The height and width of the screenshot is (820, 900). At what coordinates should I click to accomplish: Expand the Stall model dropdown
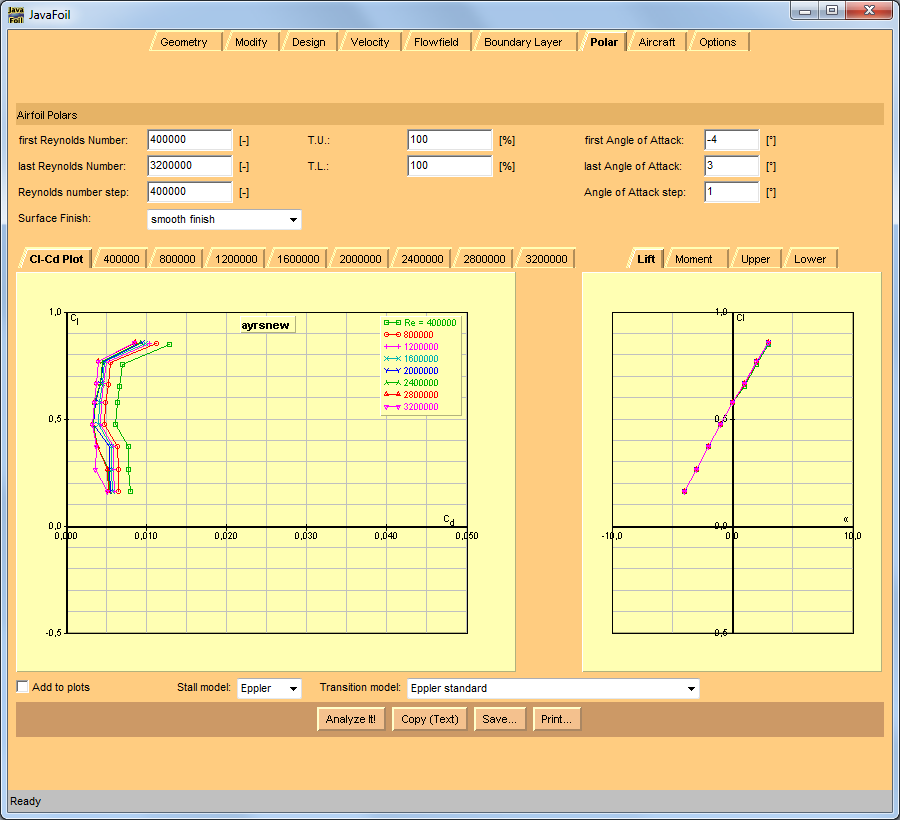pyautogui.click(x=268, y=688)
